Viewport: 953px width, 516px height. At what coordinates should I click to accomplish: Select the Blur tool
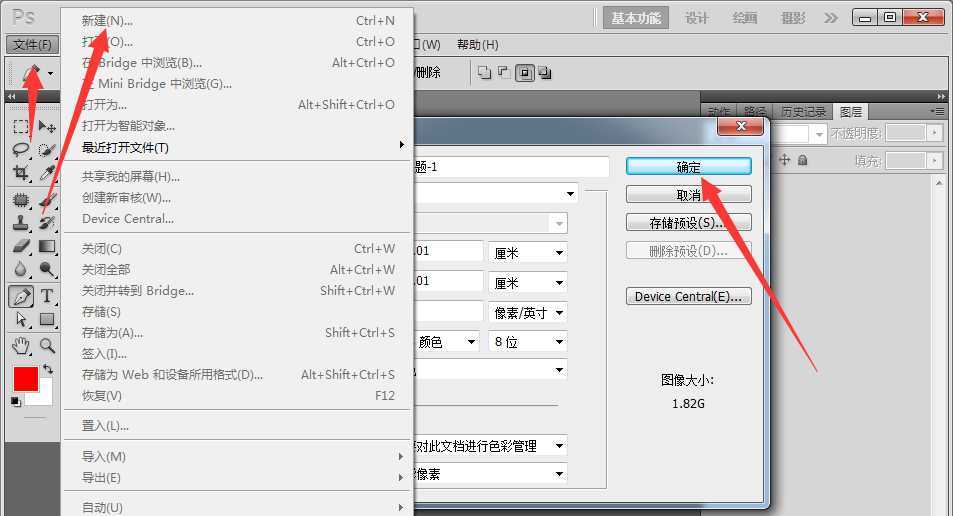21,269
